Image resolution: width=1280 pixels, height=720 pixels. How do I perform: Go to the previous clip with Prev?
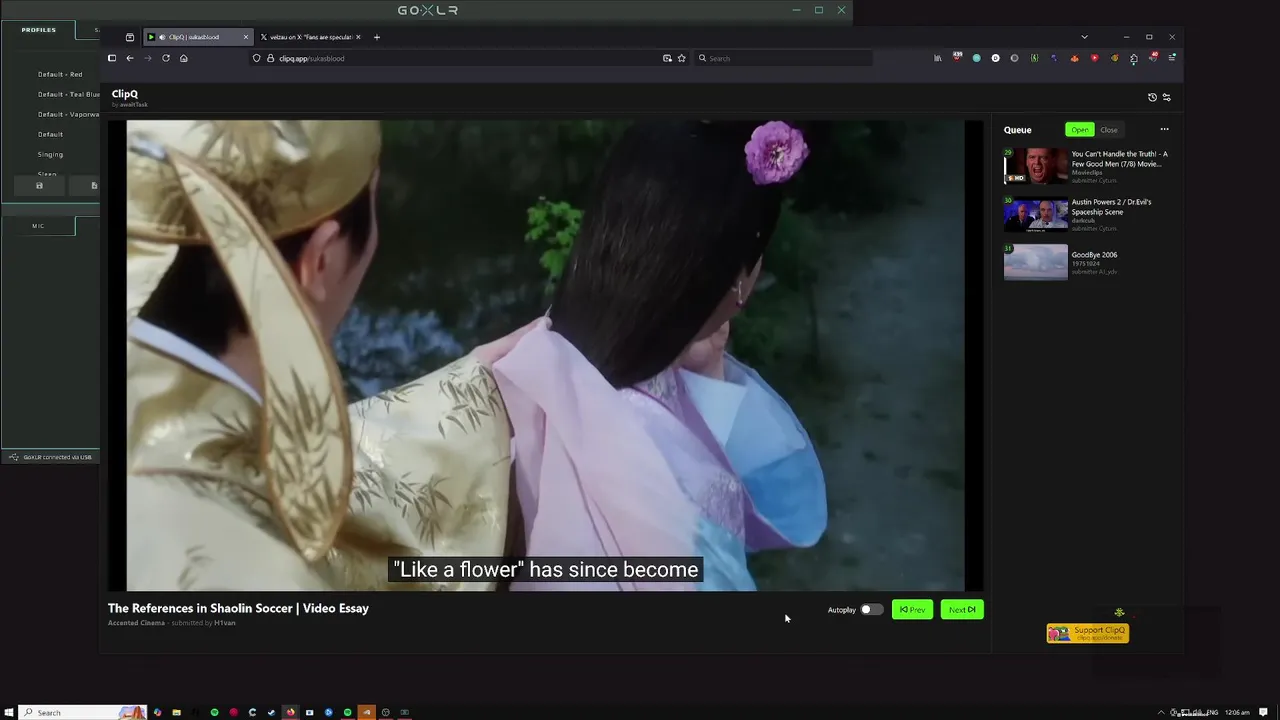click(912, 609)
